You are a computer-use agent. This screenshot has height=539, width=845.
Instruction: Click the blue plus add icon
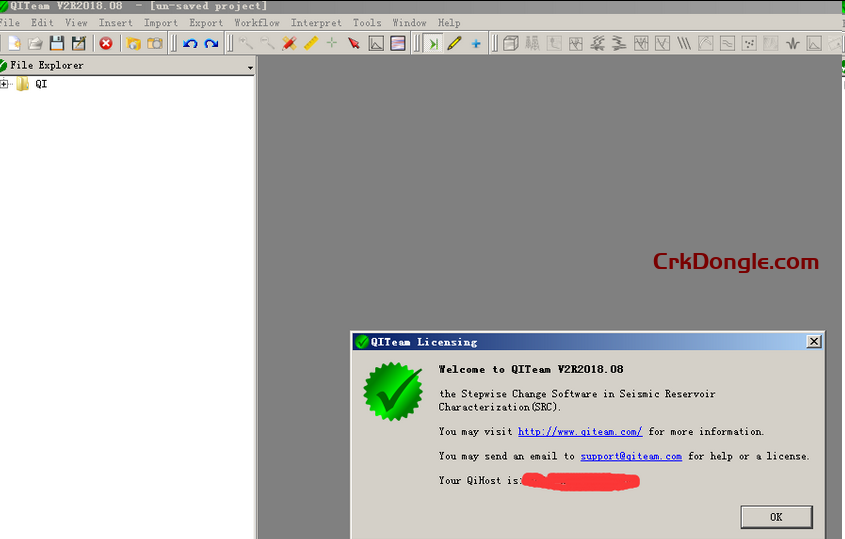tap(476, 43)
